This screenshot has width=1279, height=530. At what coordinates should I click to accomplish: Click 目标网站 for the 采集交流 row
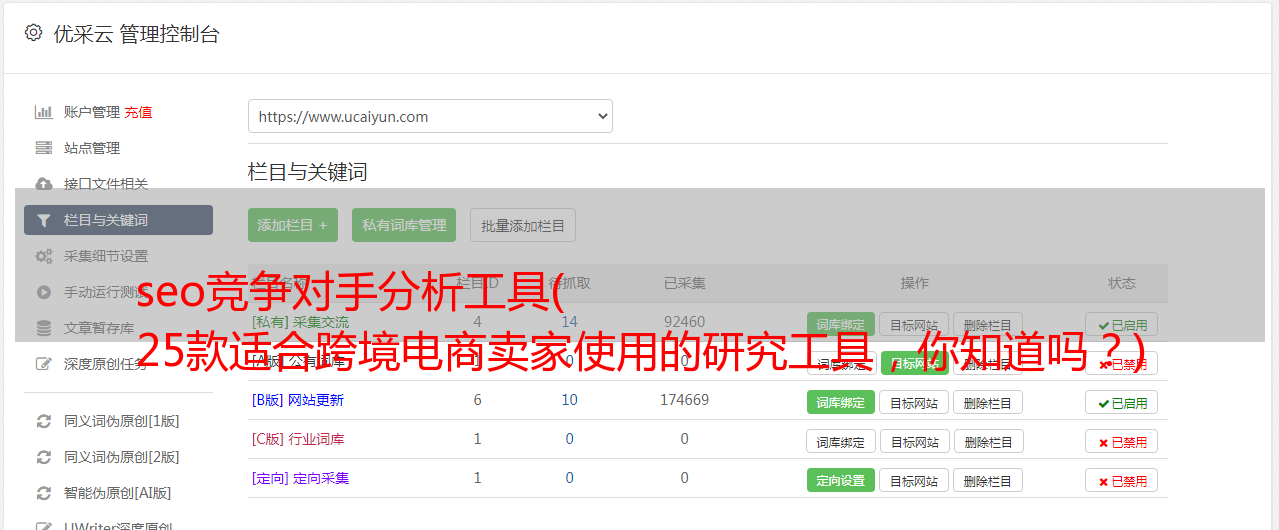pos(915,324)
